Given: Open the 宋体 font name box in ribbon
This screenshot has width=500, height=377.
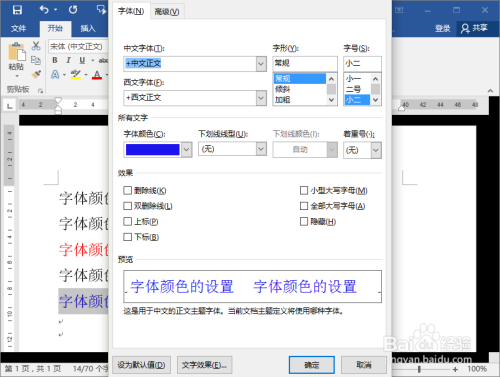Looking at the screenshot, I should pyautogui.click(x=78, y=46).
